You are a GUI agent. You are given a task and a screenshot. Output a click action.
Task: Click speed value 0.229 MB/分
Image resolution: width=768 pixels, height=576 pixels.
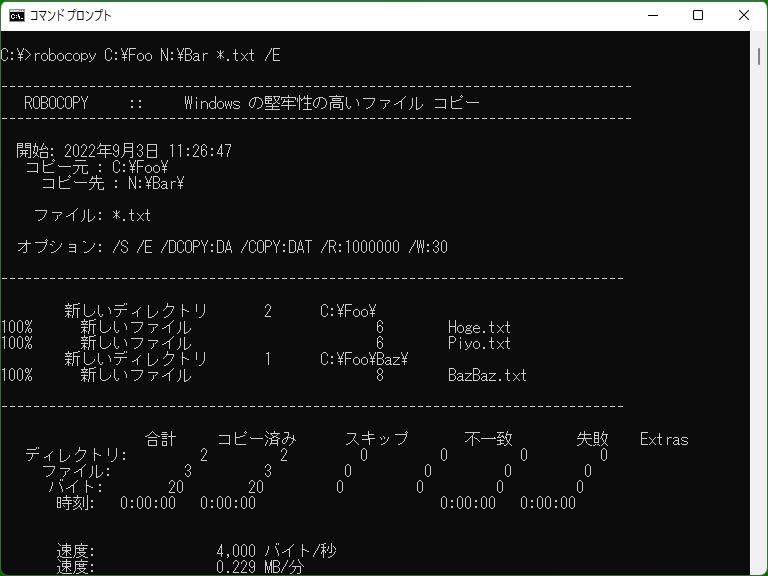pyautogui.click(x=260, y=567)
